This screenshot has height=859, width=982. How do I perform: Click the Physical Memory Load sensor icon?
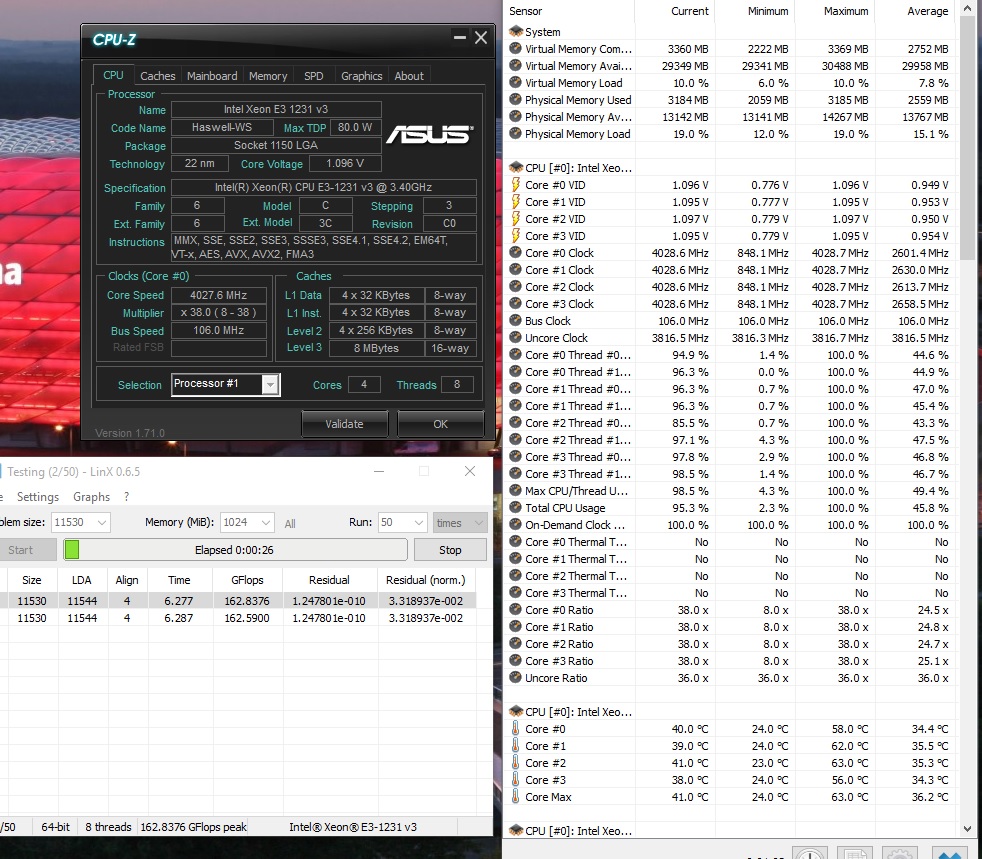515,133
